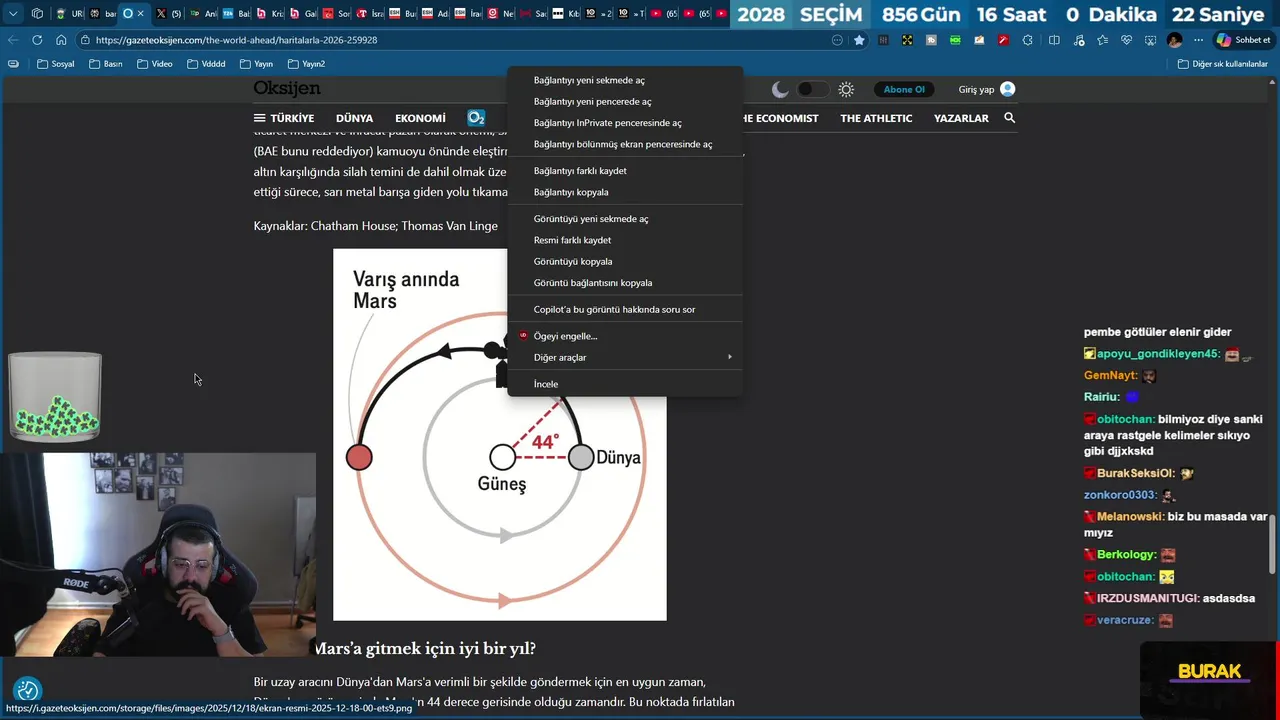Image resolution: width=1280 pixels, height=720 pixels.
Task: Click the user avatar next to Giriş yap
Action: pyautogui.click(x=1007, y=89)
